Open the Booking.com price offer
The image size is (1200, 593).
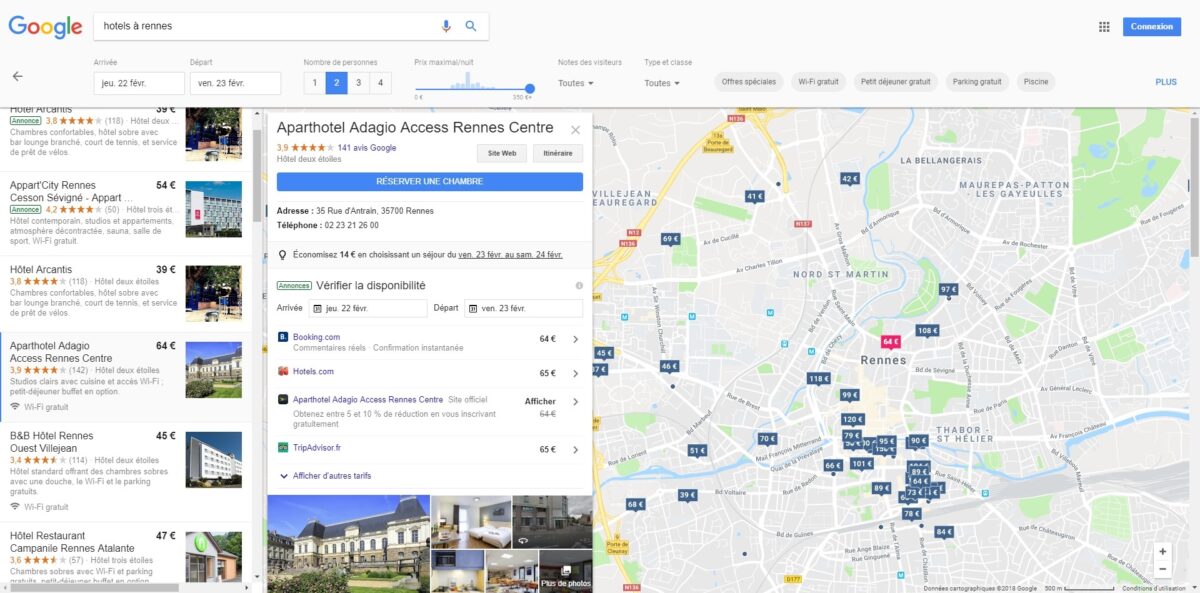coord(429,341)
